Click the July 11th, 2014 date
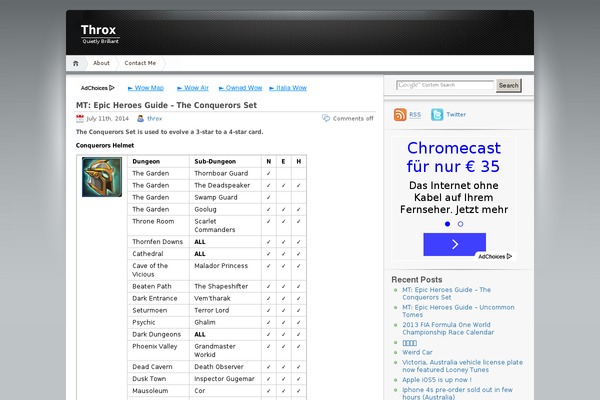Image resolution: width=600 pixels, height=400 pixels. [x=108, y=119]
